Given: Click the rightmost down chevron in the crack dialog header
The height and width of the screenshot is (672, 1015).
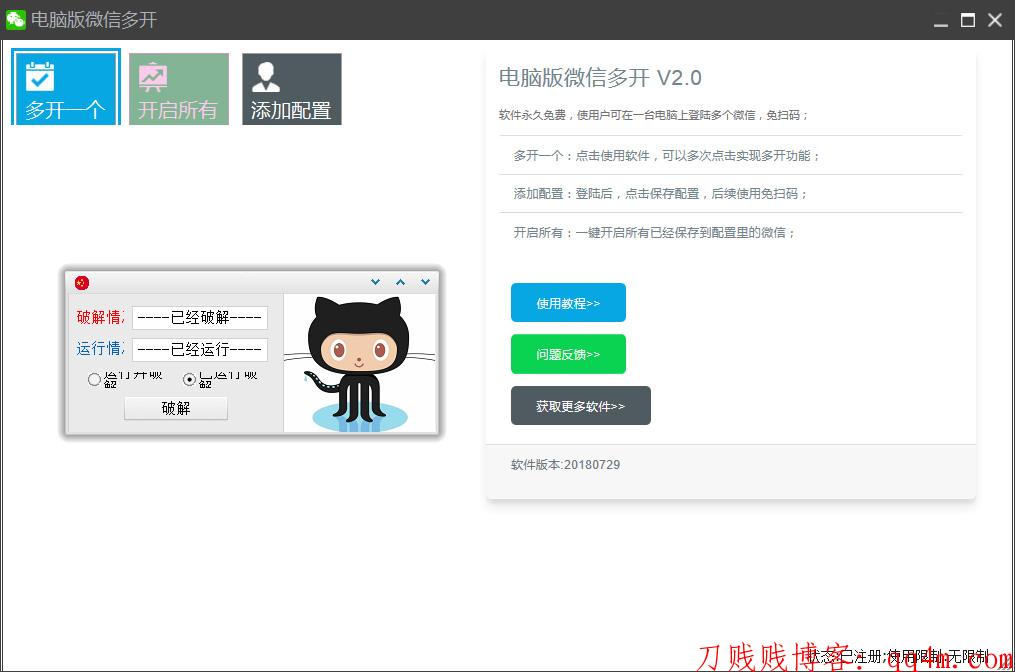Looking at the screenshot, I should click(425, 282).
